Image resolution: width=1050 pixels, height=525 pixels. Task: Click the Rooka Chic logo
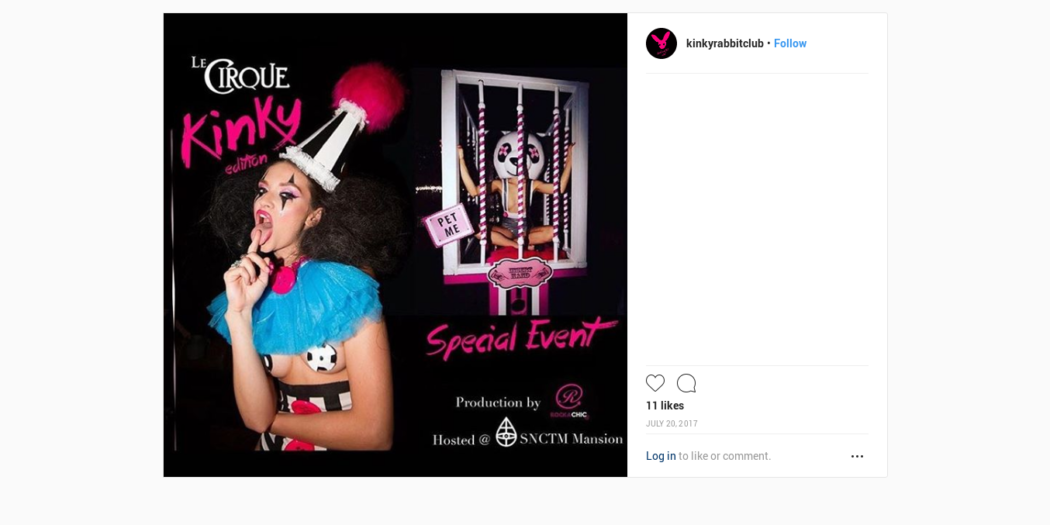[569, 402]
